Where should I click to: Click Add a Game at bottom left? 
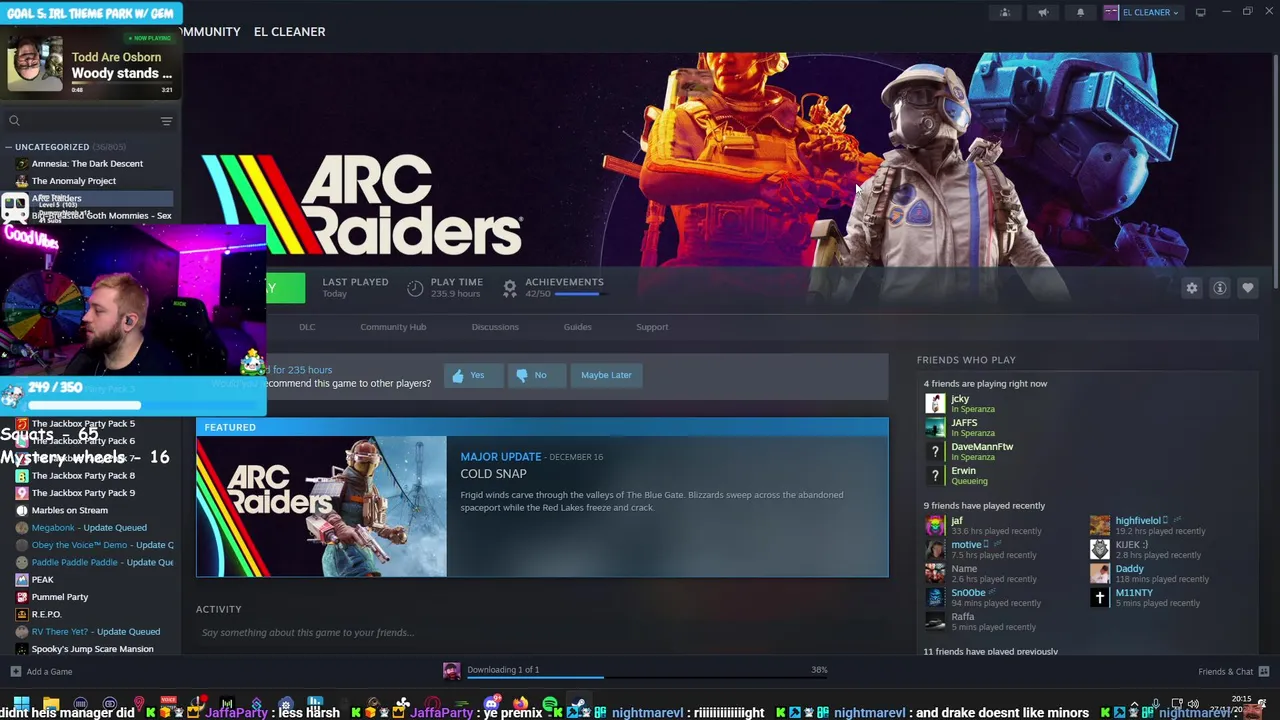point(42,672)
